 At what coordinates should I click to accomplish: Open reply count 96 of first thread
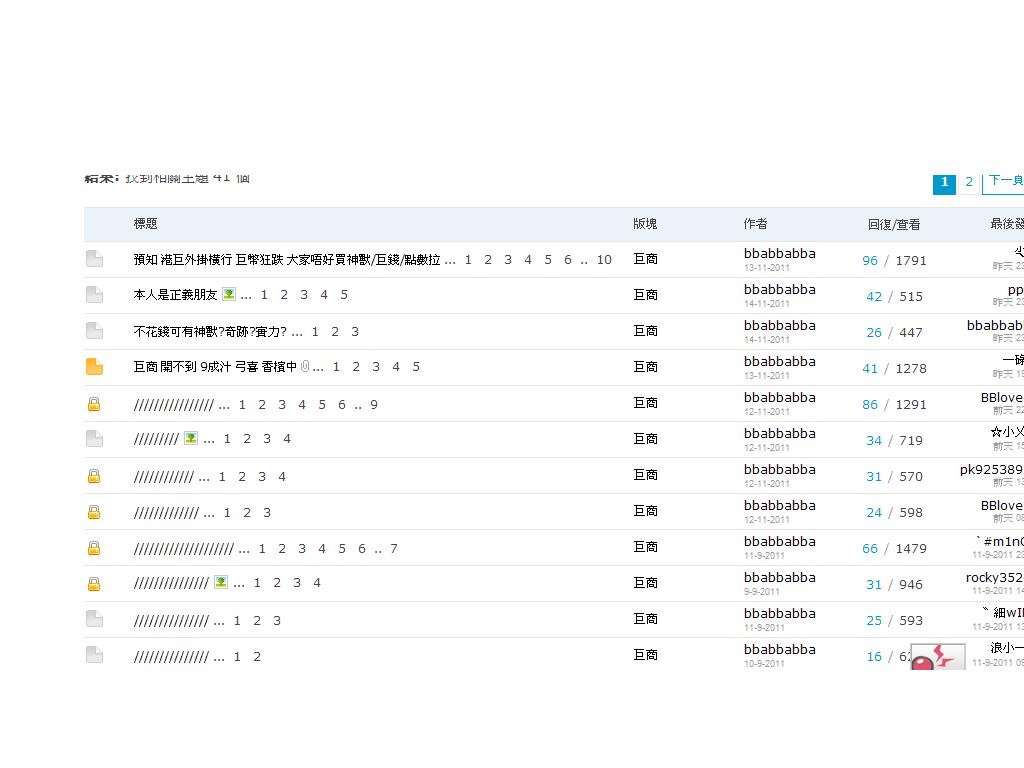[x=870, y=260]
